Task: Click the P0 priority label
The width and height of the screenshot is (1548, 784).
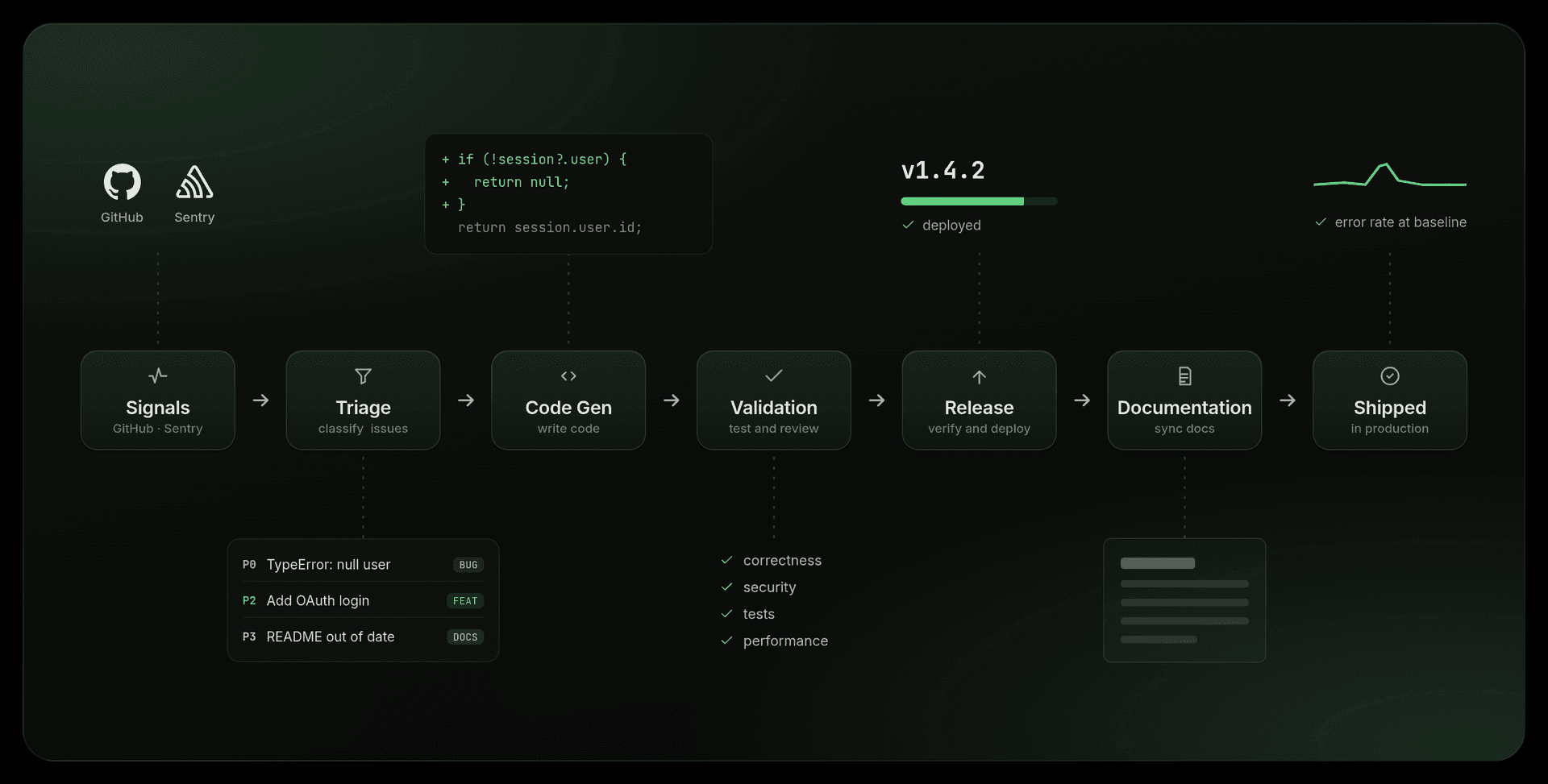Action: coord(249,565)
